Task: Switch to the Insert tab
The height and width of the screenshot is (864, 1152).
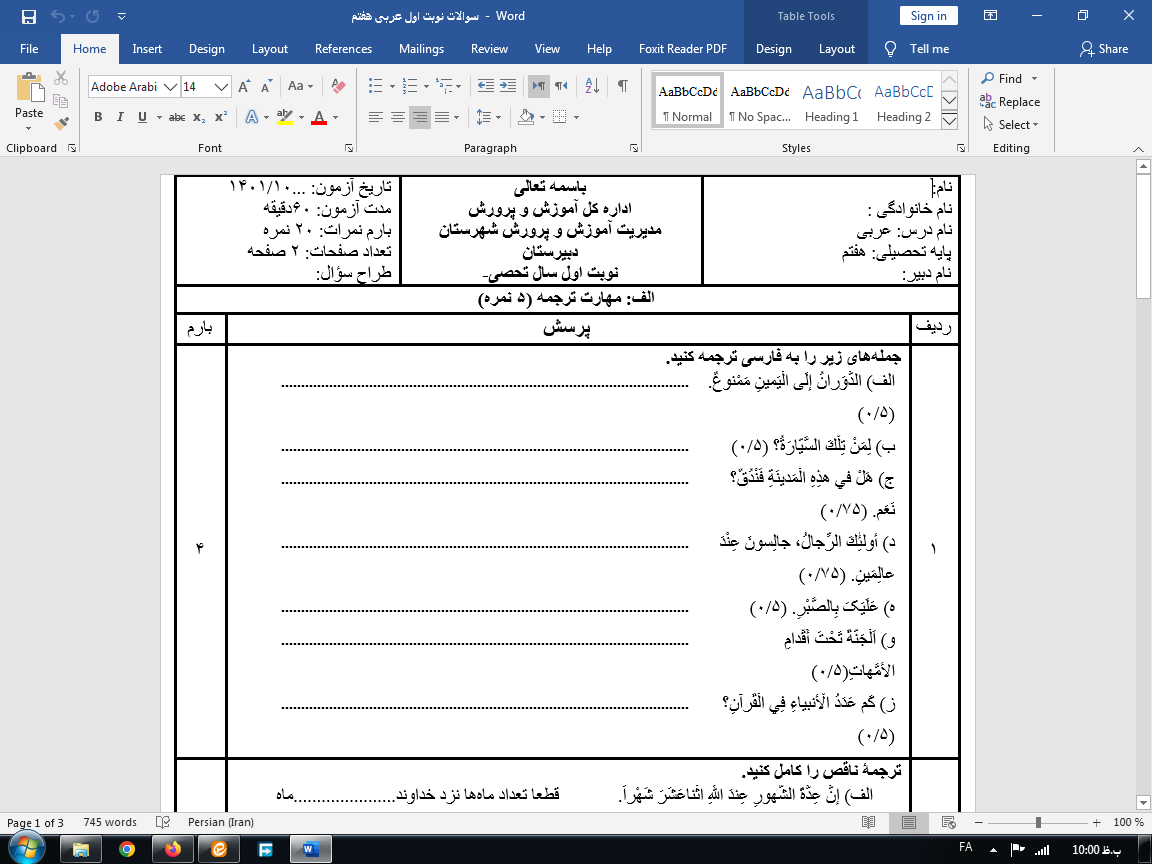Action: coord(147,48)
